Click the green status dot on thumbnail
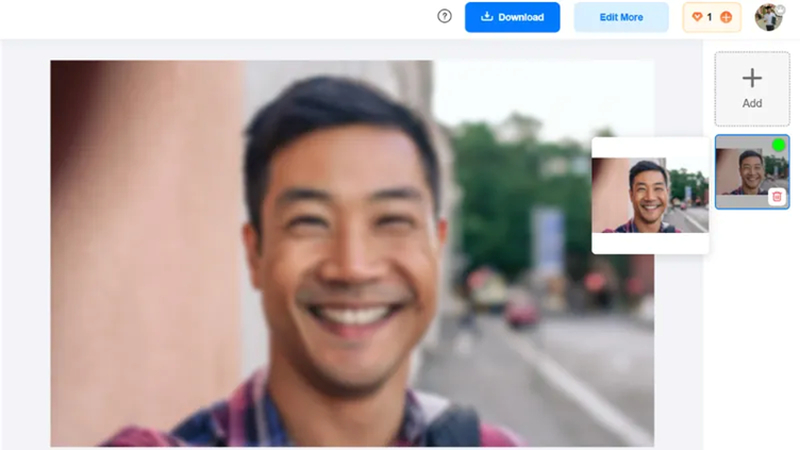 point(778,145)
